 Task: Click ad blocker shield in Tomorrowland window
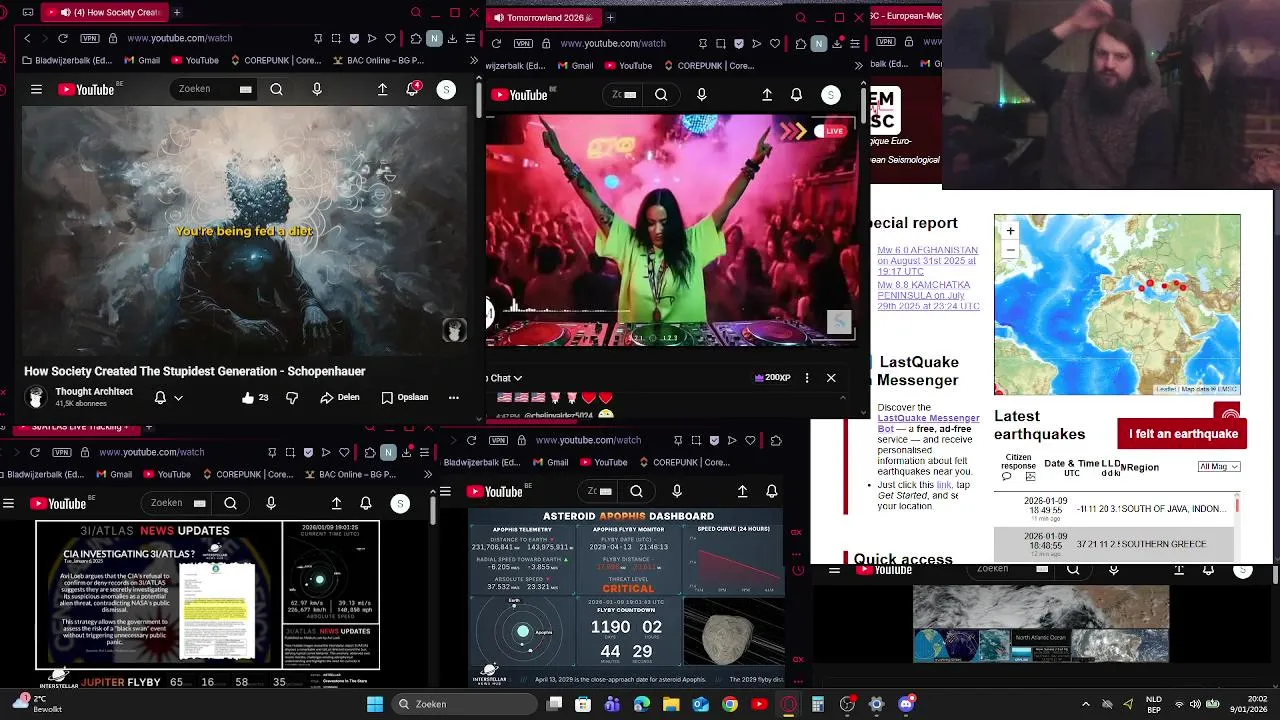pos(738,43)
